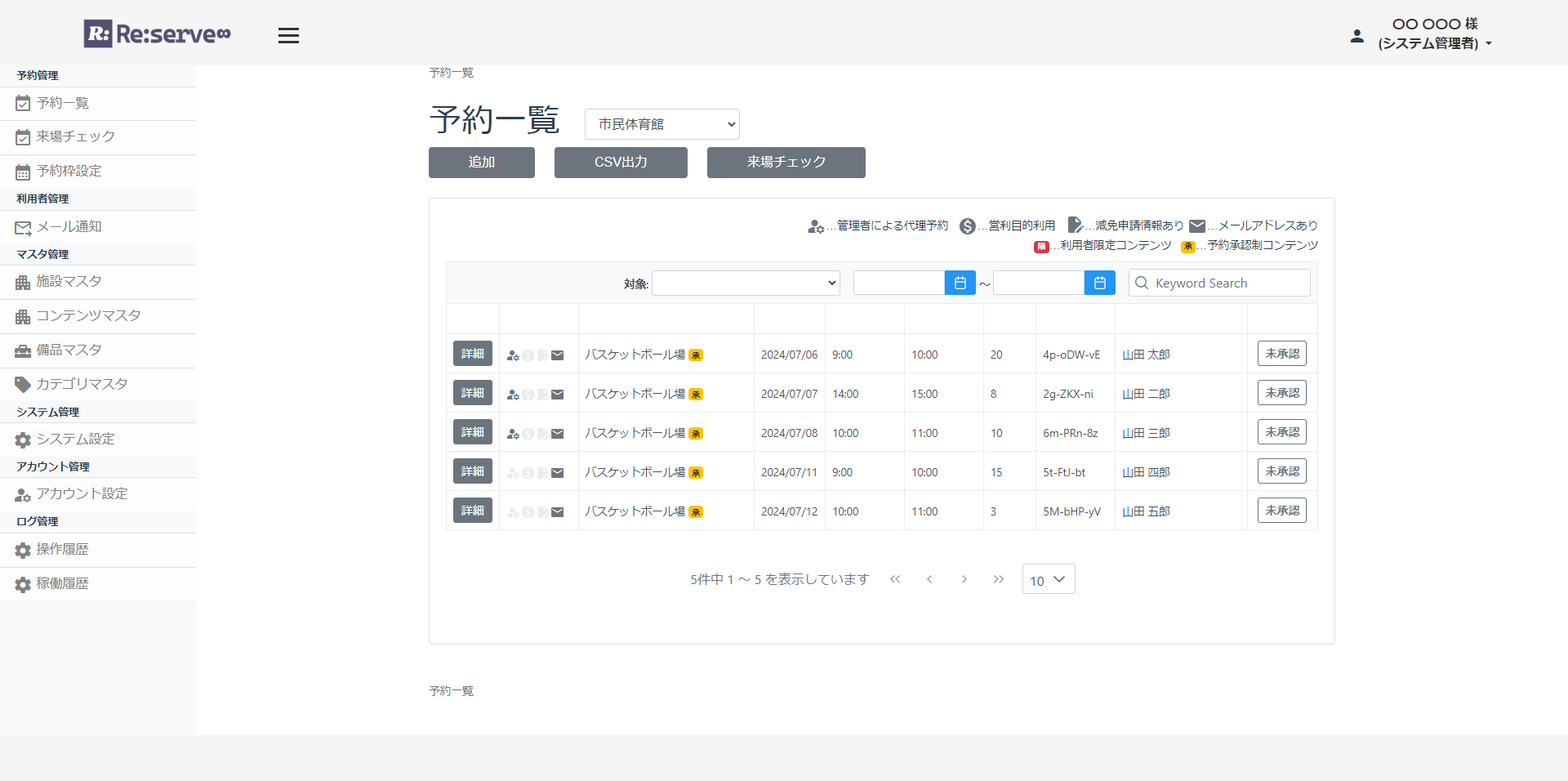Jump to last page with double arrow
The image size is (1568, 781).
point(998,579)
